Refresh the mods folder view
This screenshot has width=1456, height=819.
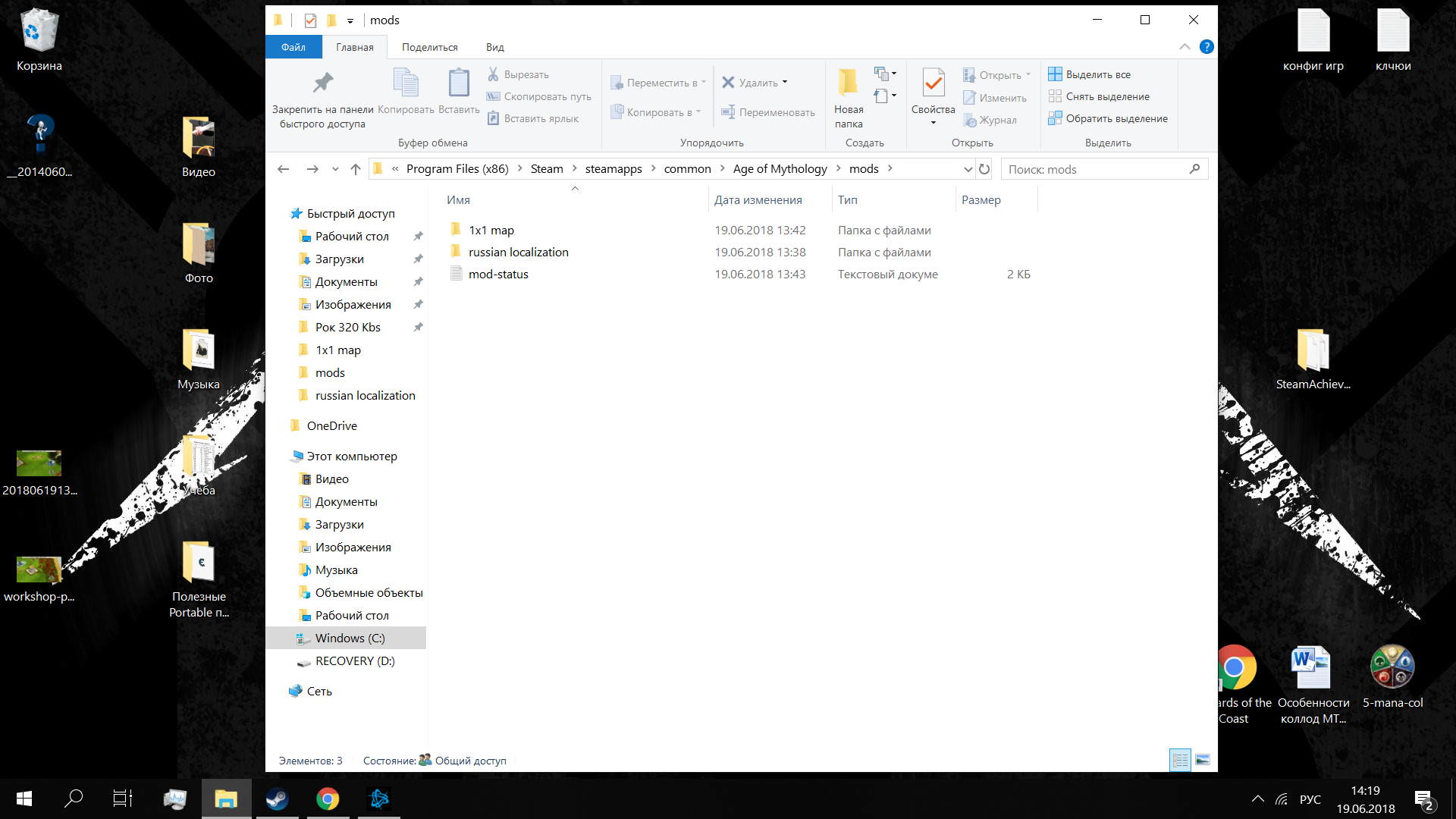click(x=984, y=169)
